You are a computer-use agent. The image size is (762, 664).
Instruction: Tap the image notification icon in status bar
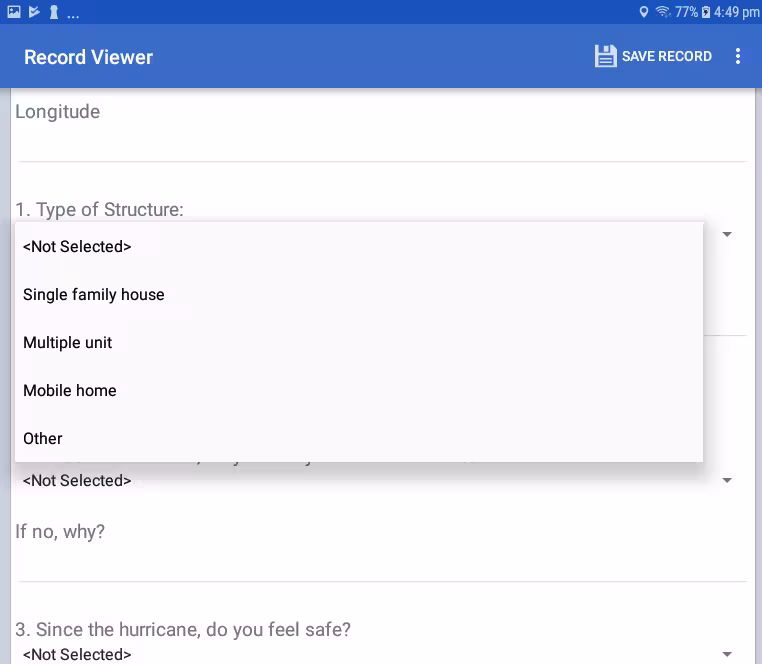point(14,12)
